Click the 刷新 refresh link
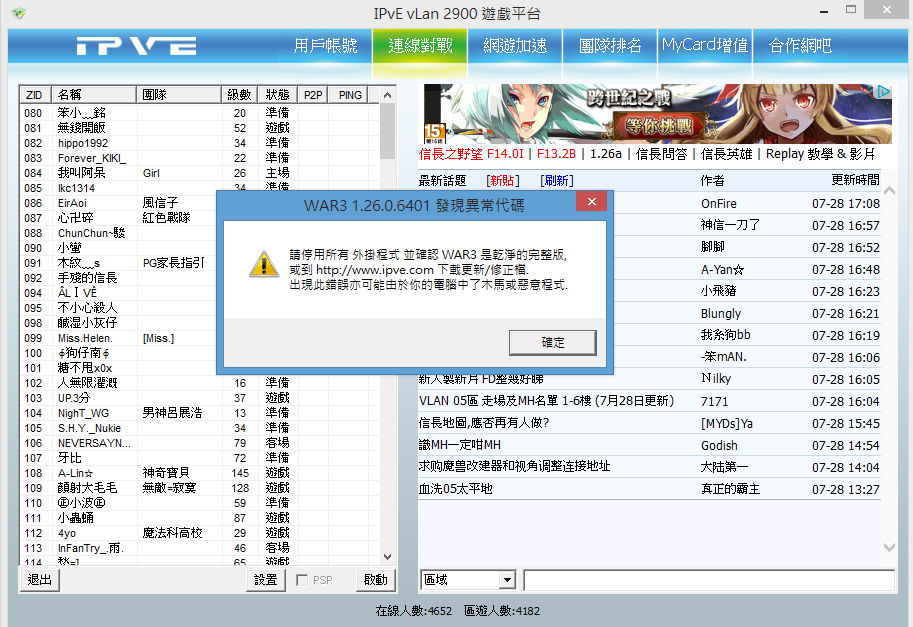Viewport: 913px width, 627px height. tap(557, 180)
